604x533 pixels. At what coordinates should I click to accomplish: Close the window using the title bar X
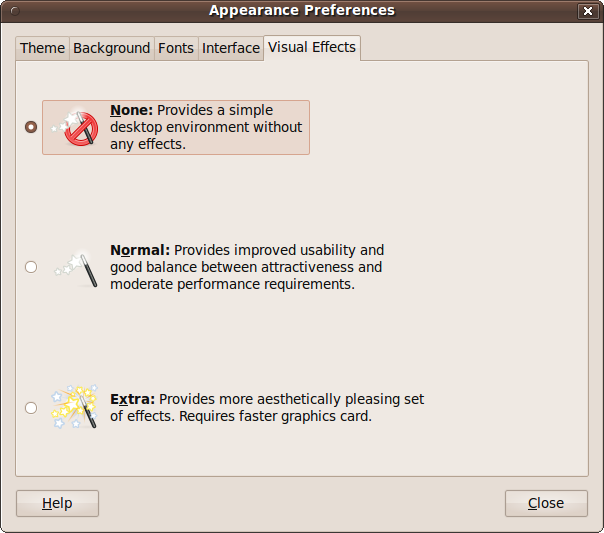click(x=587, y=11)
